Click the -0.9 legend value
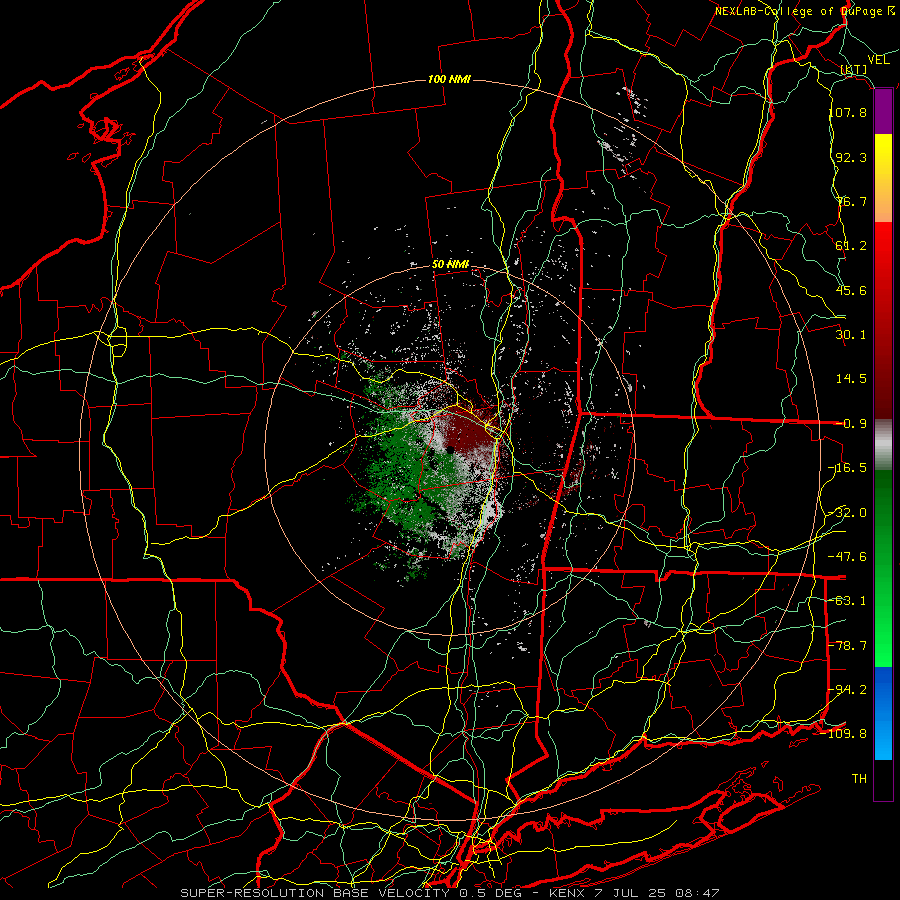Screen dimensions: 900x900 pyautogui.click(x=851, y=424)
